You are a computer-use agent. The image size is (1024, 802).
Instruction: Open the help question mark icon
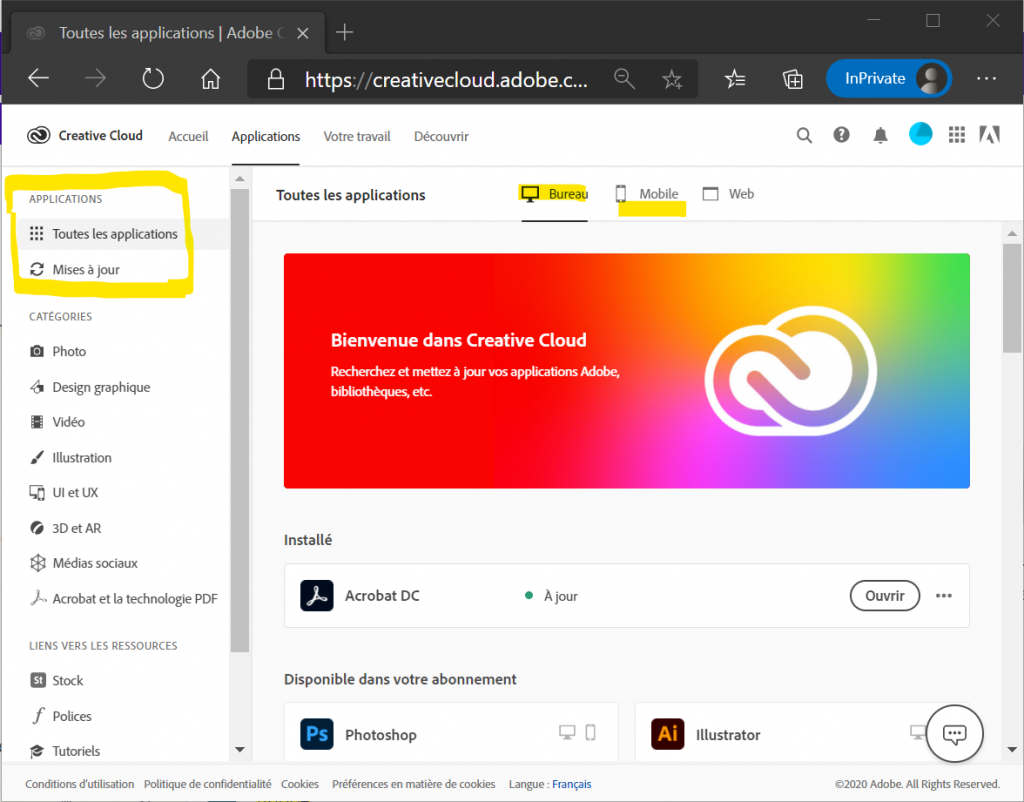842,136
